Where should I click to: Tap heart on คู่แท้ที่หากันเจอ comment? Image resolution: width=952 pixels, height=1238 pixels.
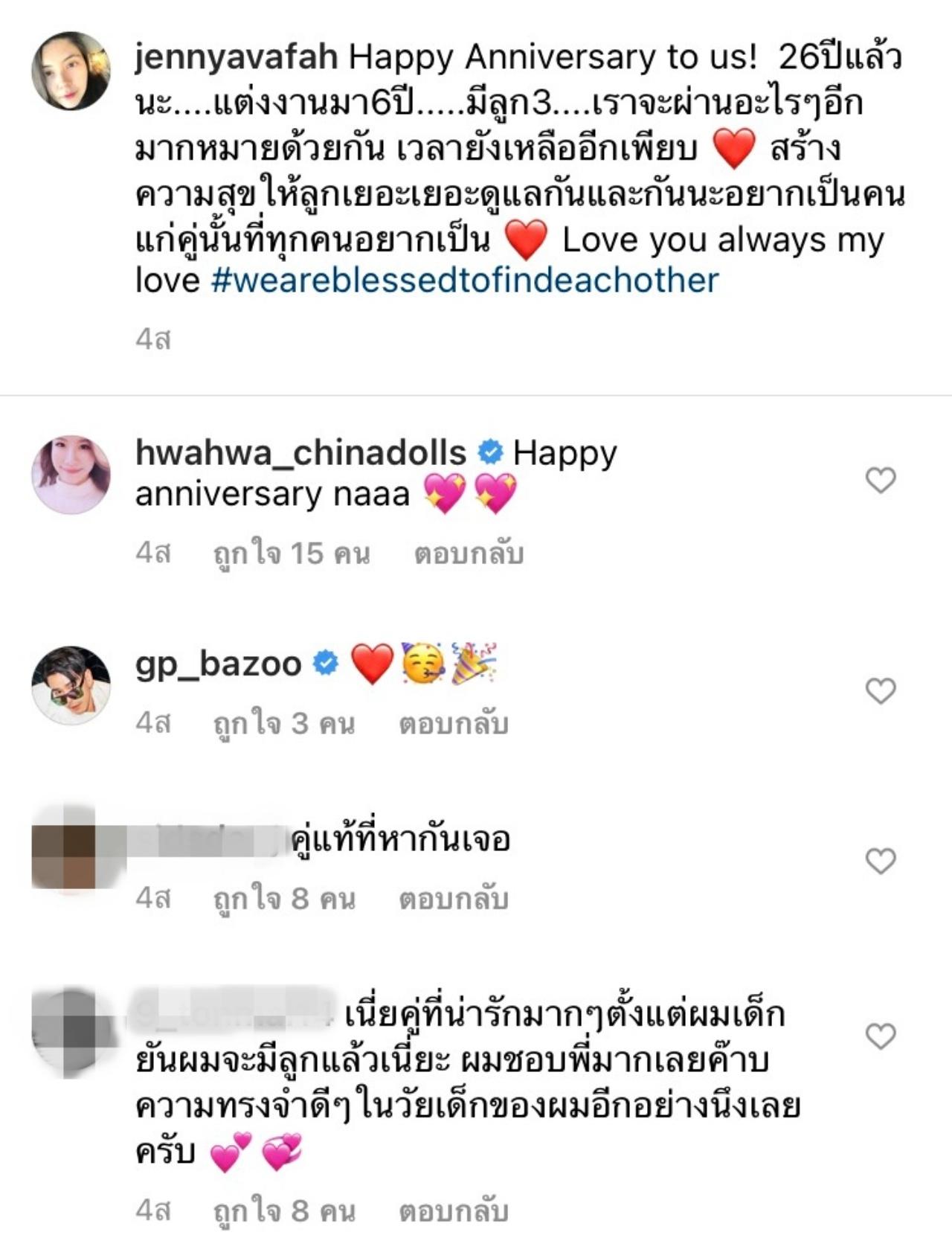pyautogui.click(x=881, y=861)
